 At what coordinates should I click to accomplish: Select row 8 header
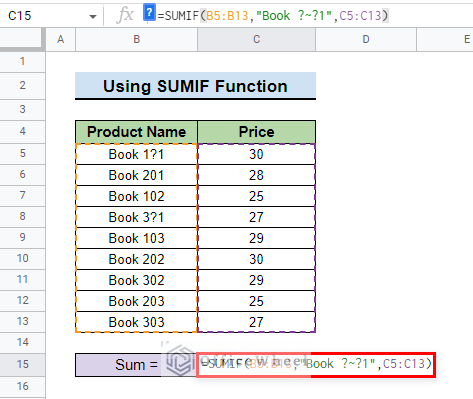coord(22,217)
